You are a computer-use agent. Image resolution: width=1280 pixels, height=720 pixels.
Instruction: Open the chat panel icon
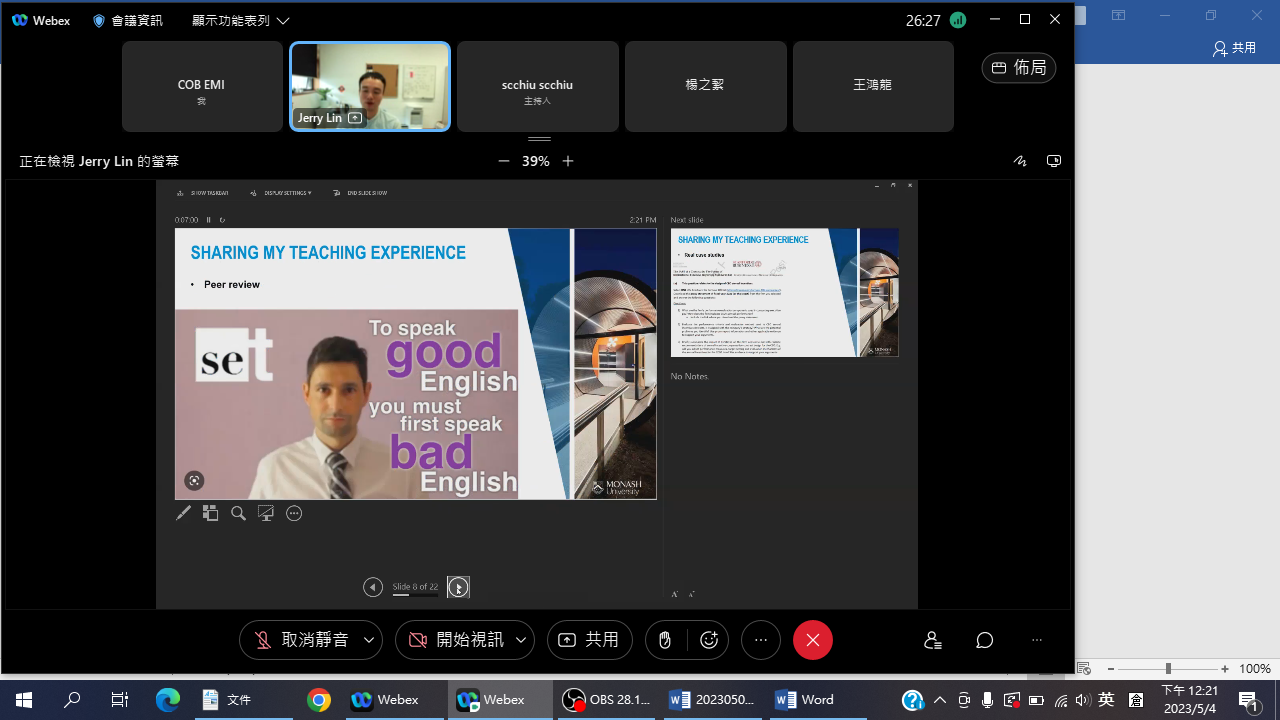(984, 640)
